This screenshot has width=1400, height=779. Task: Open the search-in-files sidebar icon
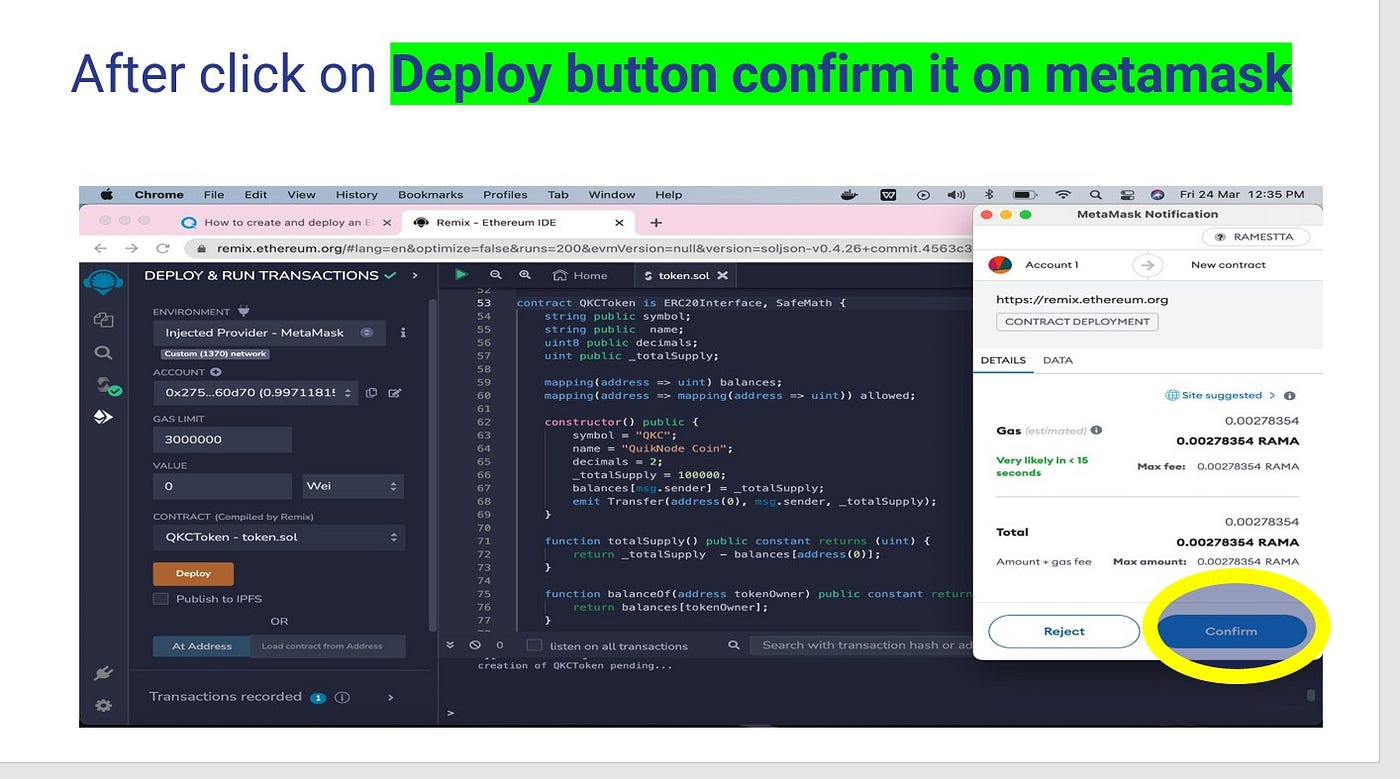(103, 352)
